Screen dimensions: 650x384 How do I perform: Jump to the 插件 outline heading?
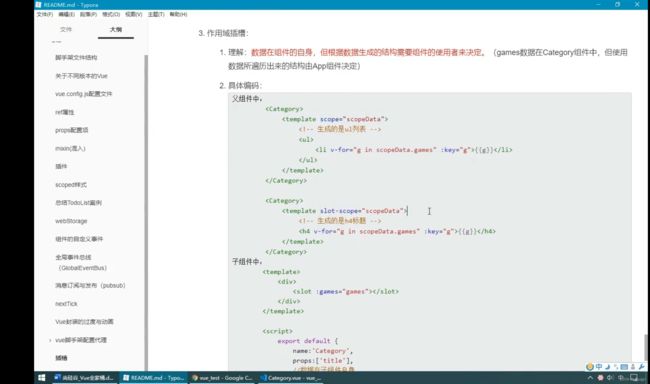[61, 166]
